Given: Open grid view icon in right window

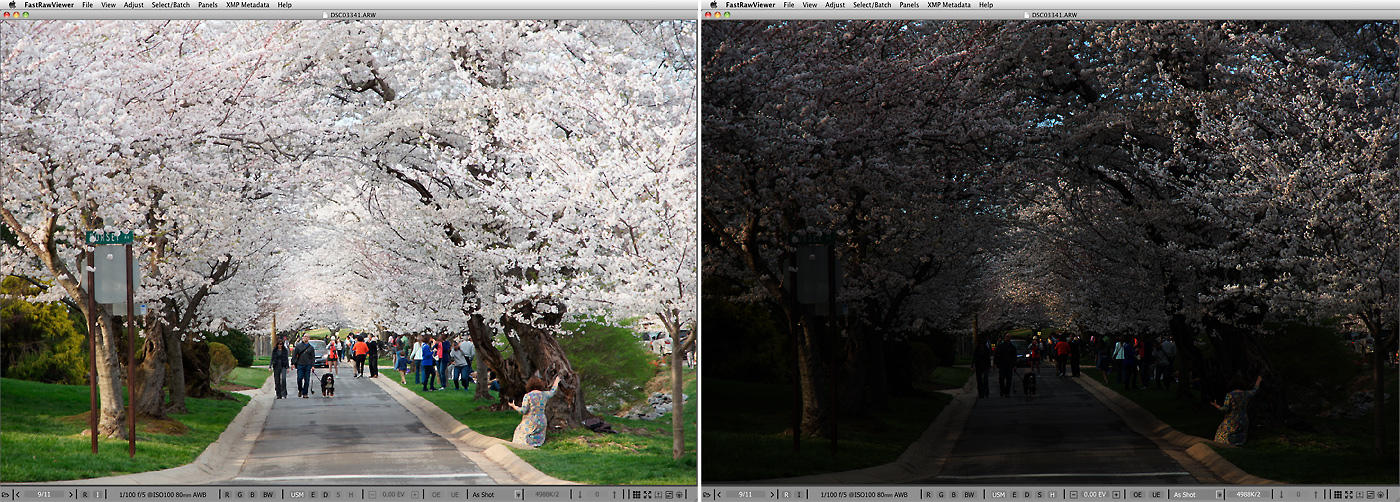Looking at the screenshot, I should coord(1336,494).
